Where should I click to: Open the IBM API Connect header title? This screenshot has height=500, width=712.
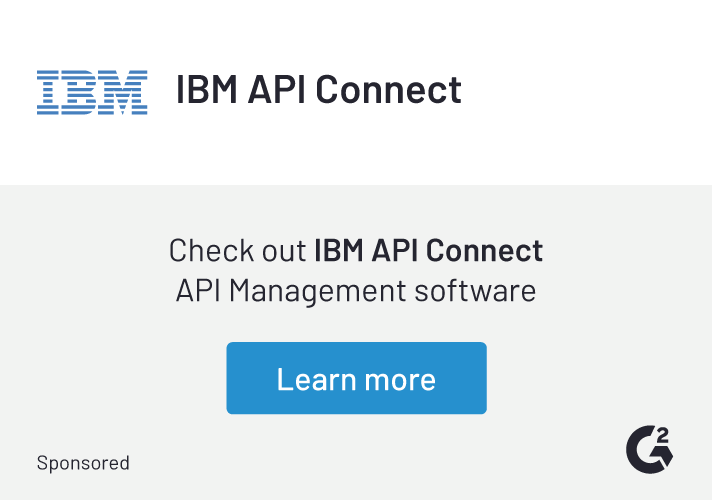[x=318, y=90]
